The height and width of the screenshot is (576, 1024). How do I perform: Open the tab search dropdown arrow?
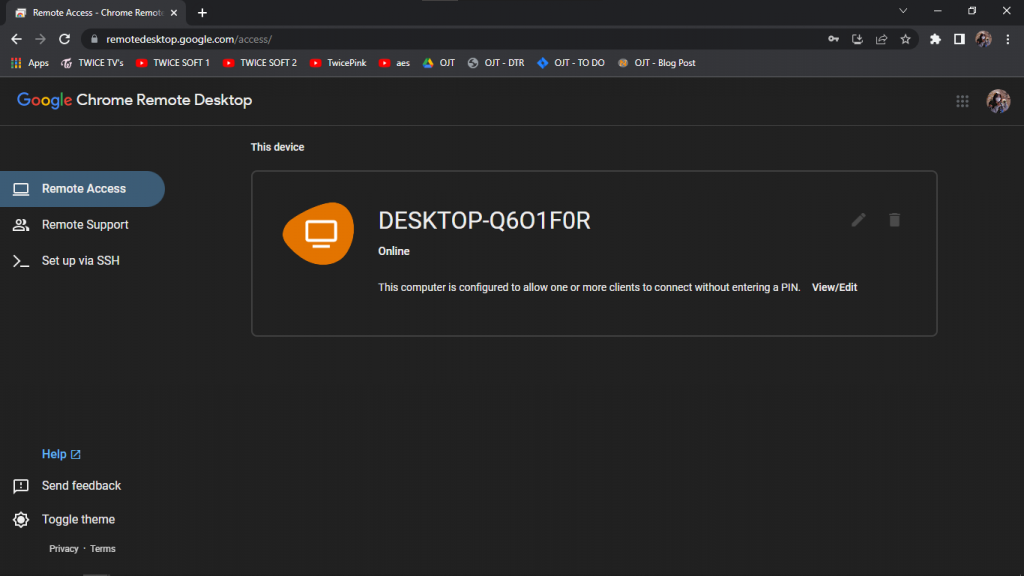903,11
